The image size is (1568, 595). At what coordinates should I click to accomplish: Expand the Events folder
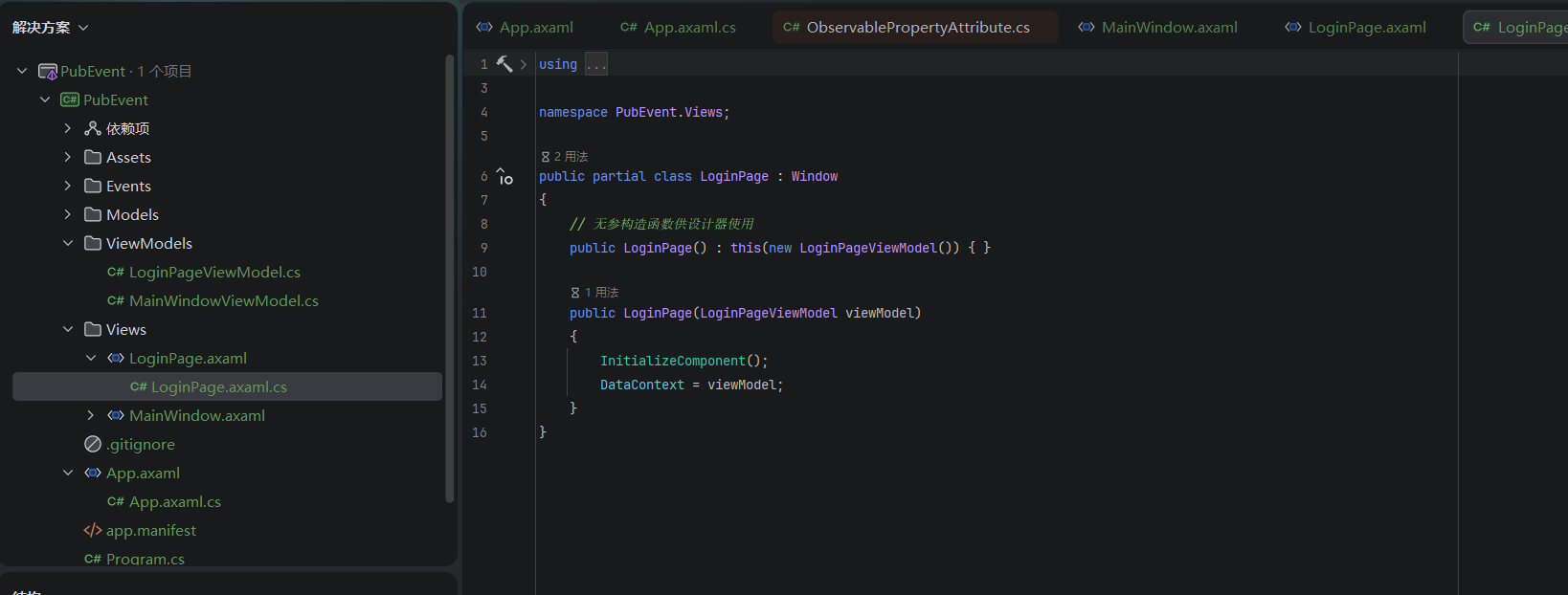[x=68, y=186]
